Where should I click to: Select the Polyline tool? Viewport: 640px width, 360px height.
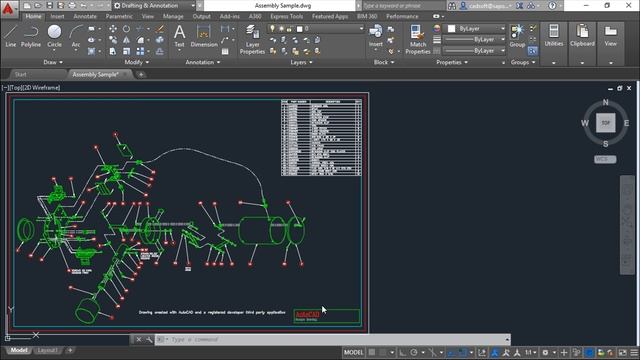click(31, 36)
